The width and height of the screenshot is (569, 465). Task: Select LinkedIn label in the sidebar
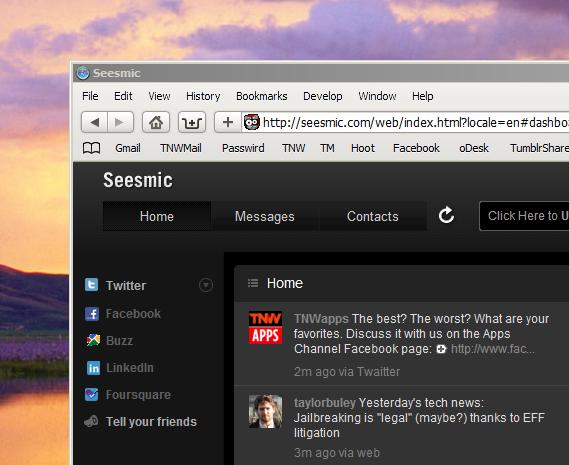click(130, 368)
